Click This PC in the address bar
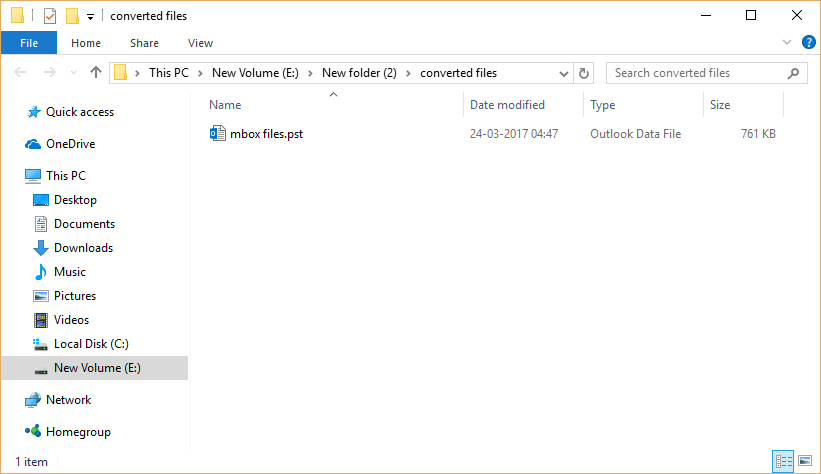The image size is (821, 474). (x=169, y=73)
